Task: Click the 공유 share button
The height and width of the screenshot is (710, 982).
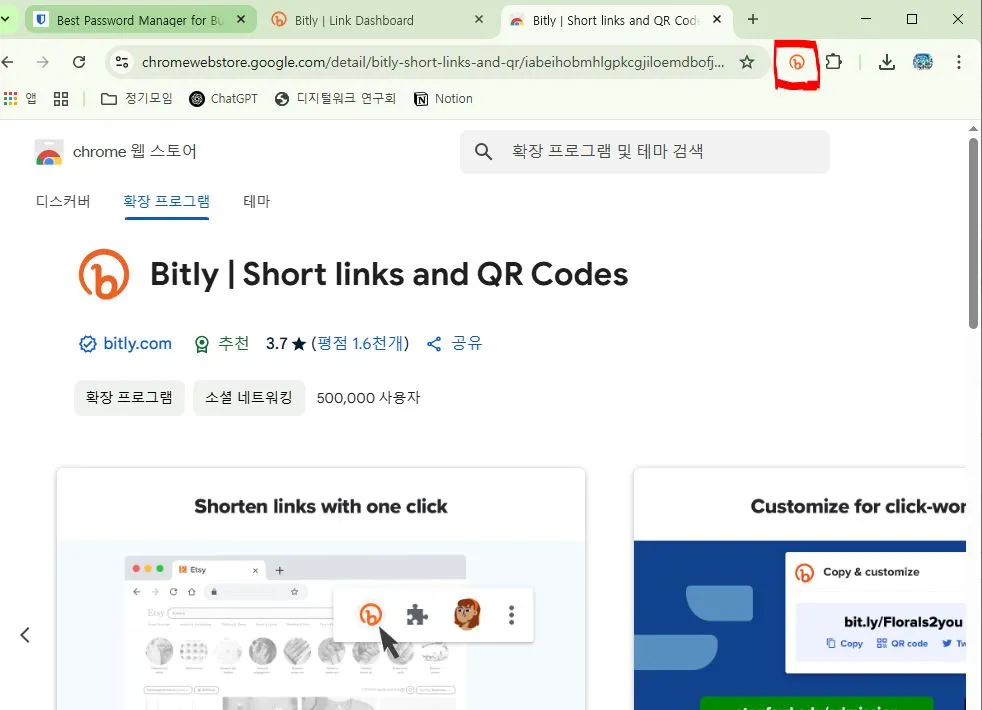Action: [455, 344]
